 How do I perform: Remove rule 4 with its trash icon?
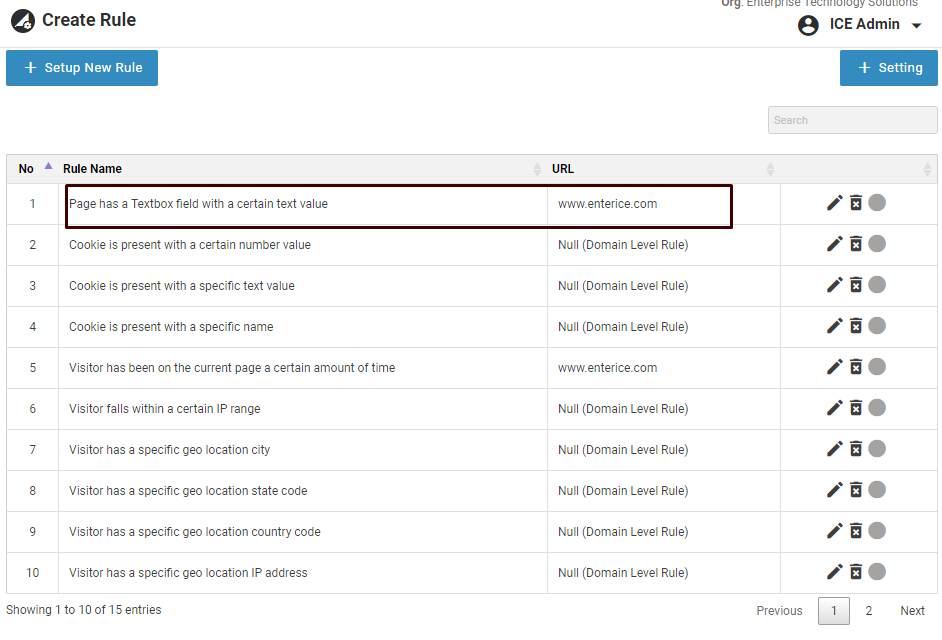(x=856, y=326)
